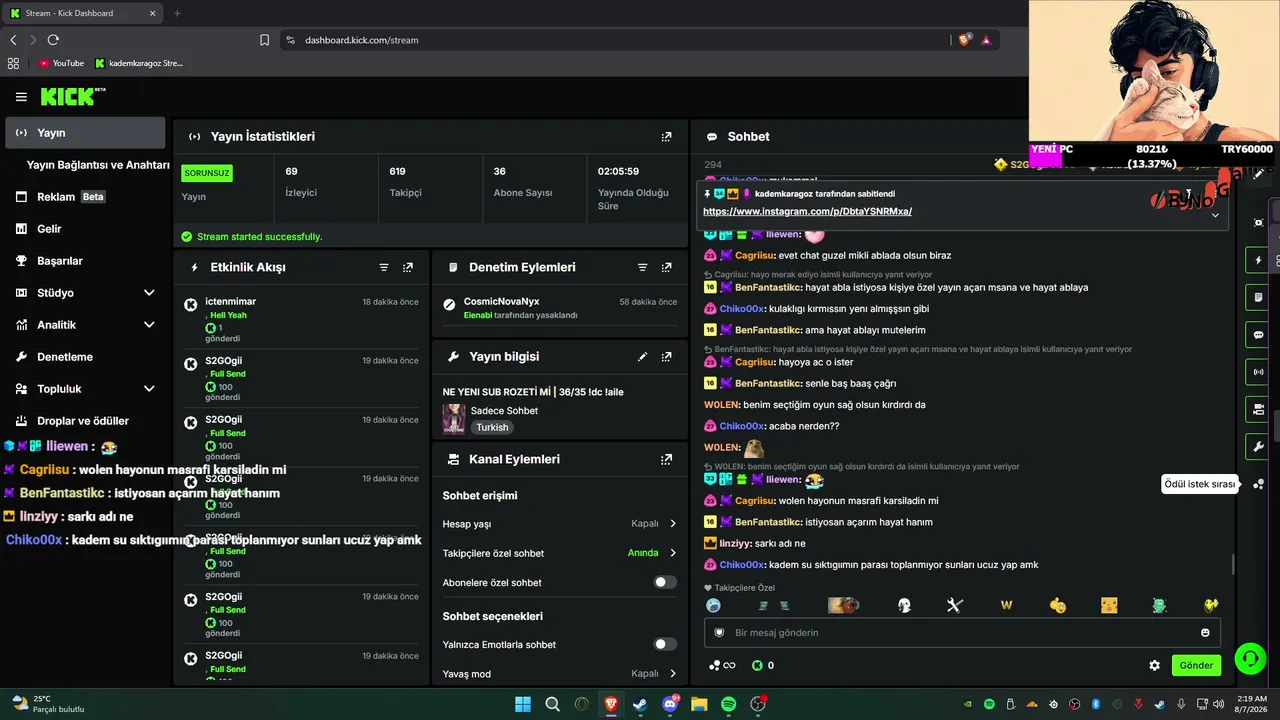Open YouTube bookmark

tap(61, 63)
